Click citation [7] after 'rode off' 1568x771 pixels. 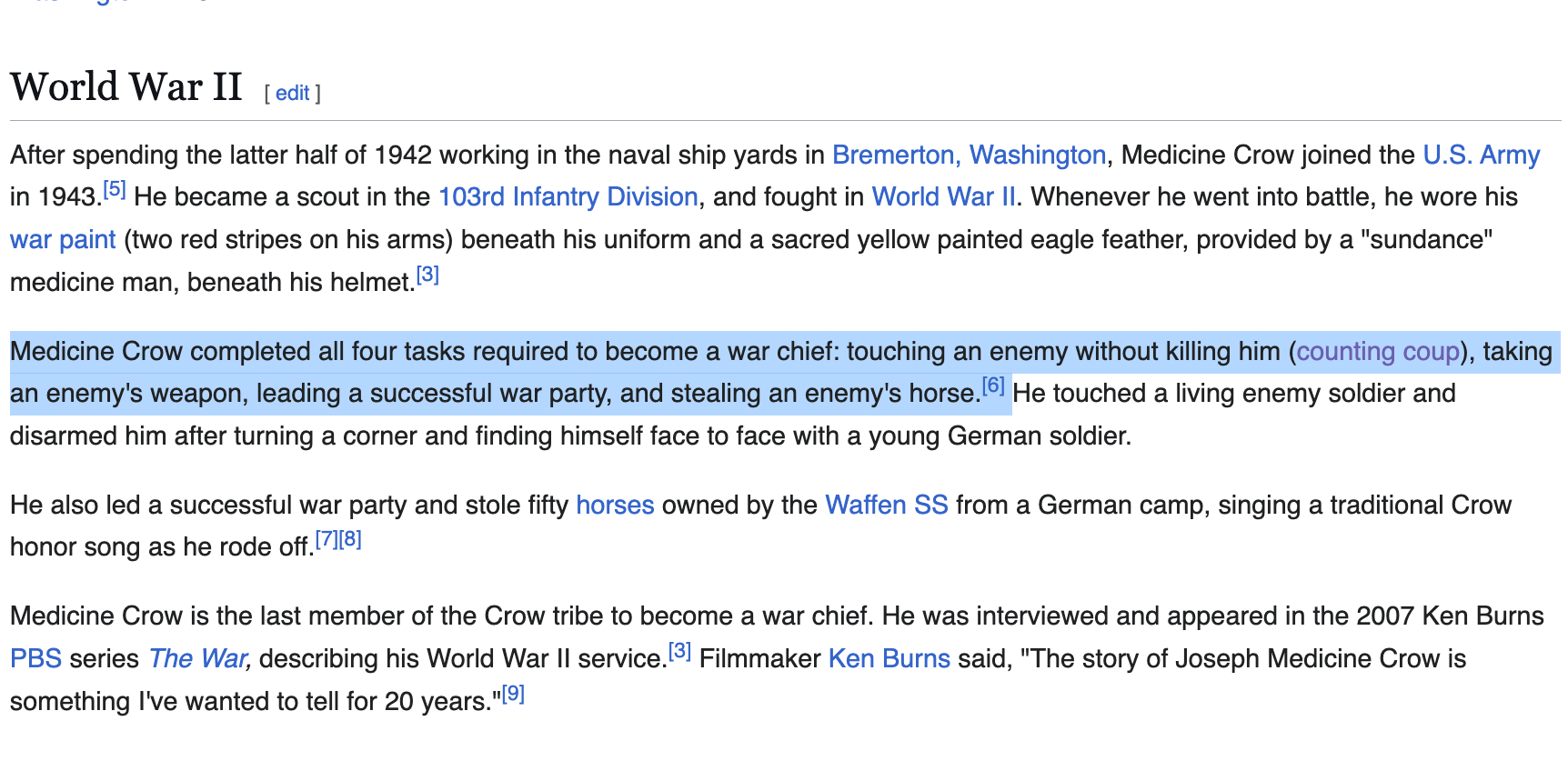[327, 539]
